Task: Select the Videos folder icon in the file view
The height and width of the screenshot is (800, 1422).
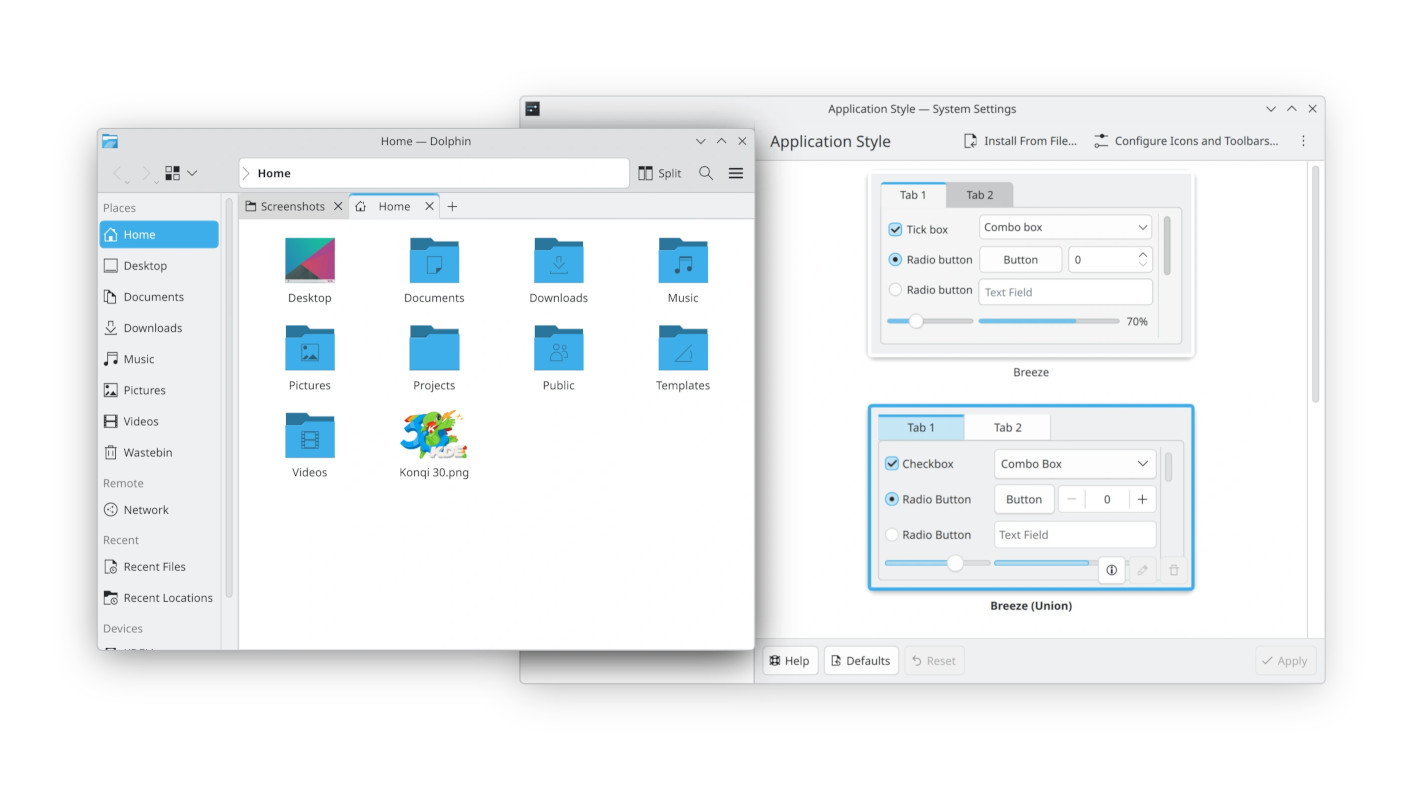Action: click(310, 435)
